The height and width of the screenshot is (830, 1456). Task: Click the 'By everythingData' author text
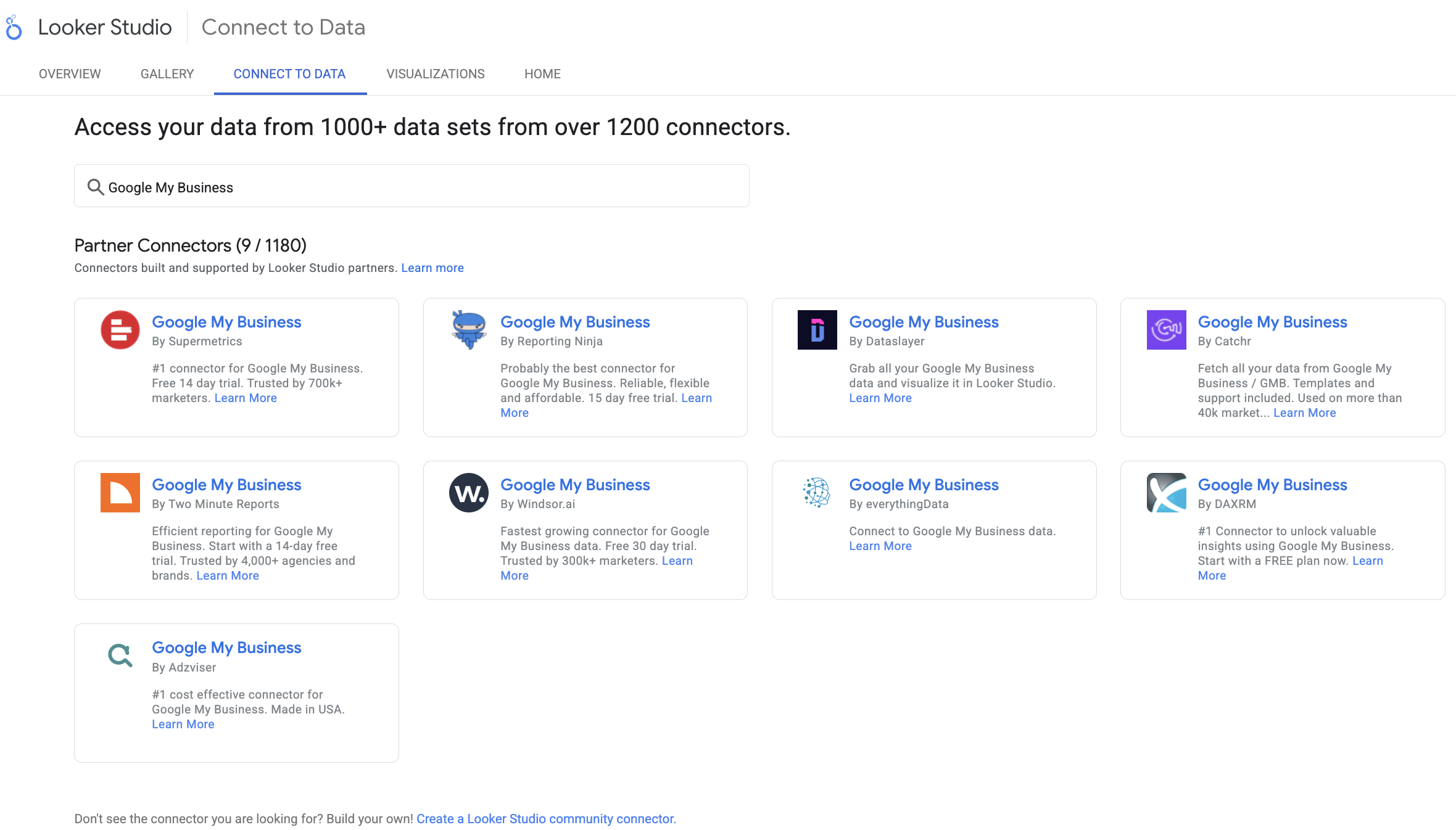899,504
